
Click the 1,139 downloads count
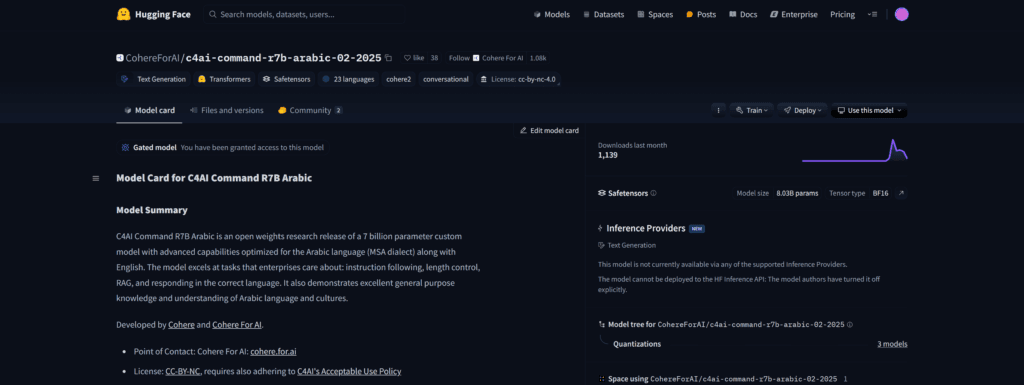click(x=607, y=155)
